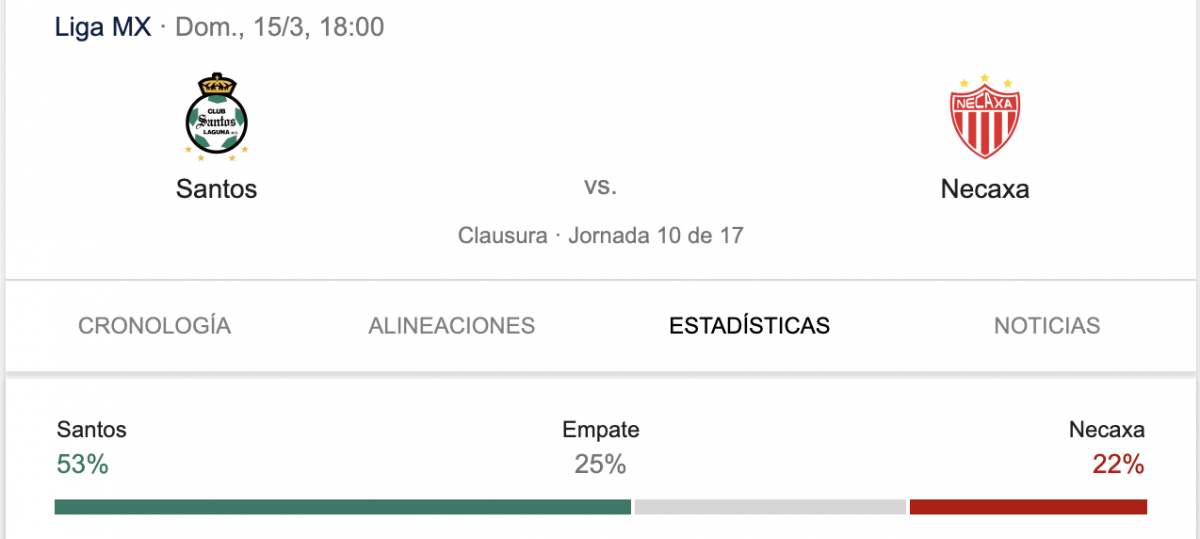Open the Noticias tab
Image resolution: width=1200 pixels, height=539 pixels.
(1047, 326)
